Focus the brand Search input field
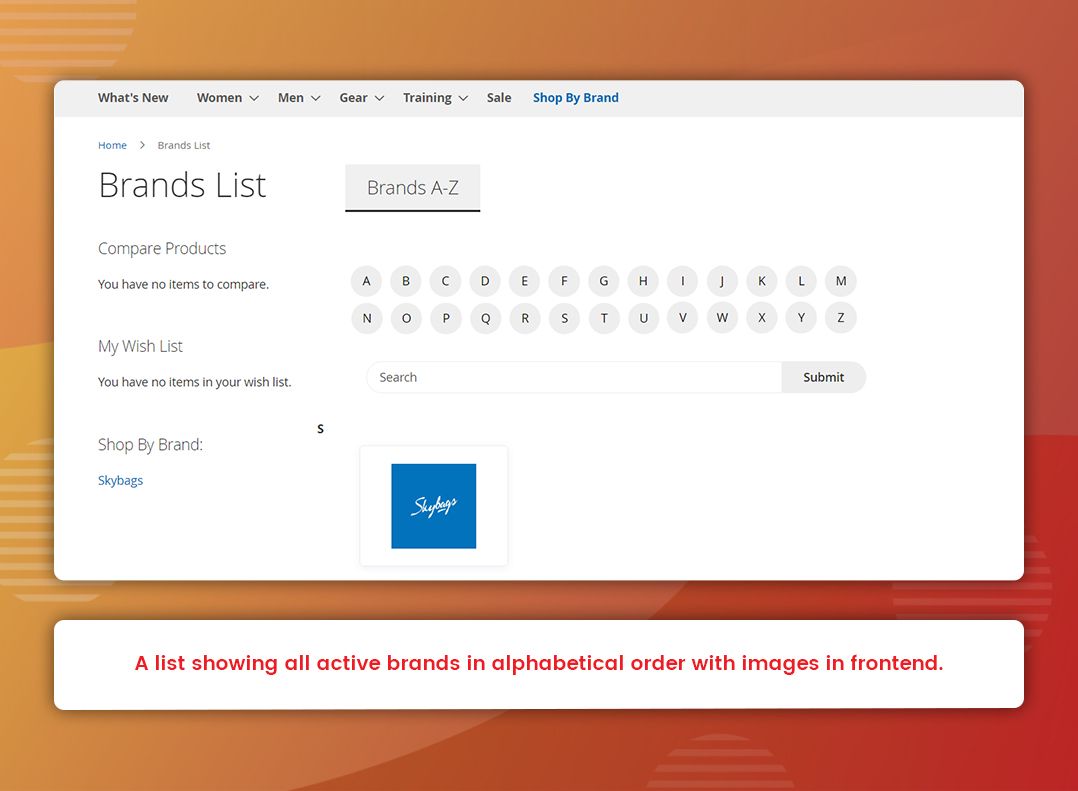Screen dimensions: 1078x791 click(x=573, y=377)
